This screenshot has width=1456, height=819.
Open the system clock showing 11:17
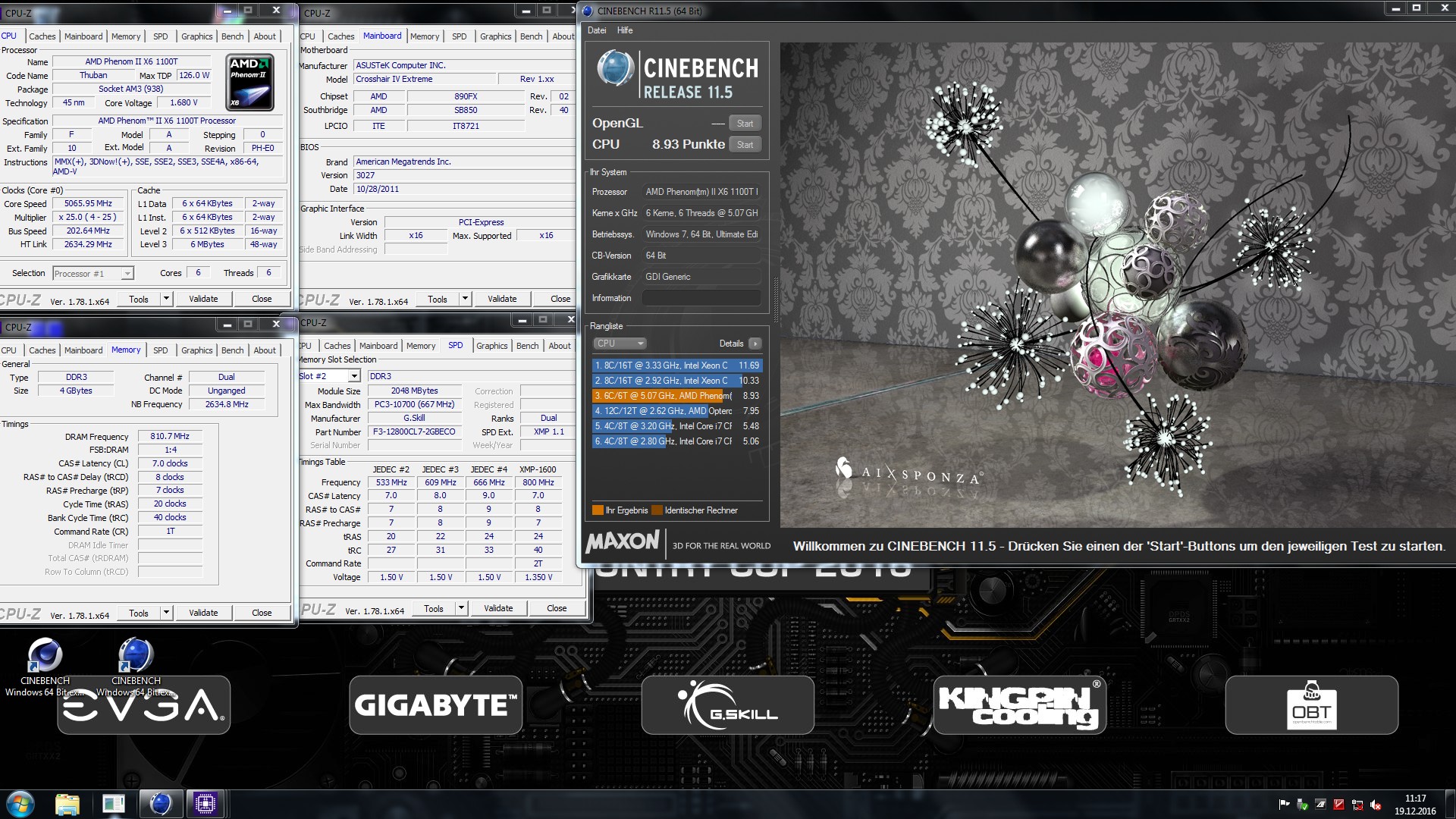click(x=1415, y=805)
